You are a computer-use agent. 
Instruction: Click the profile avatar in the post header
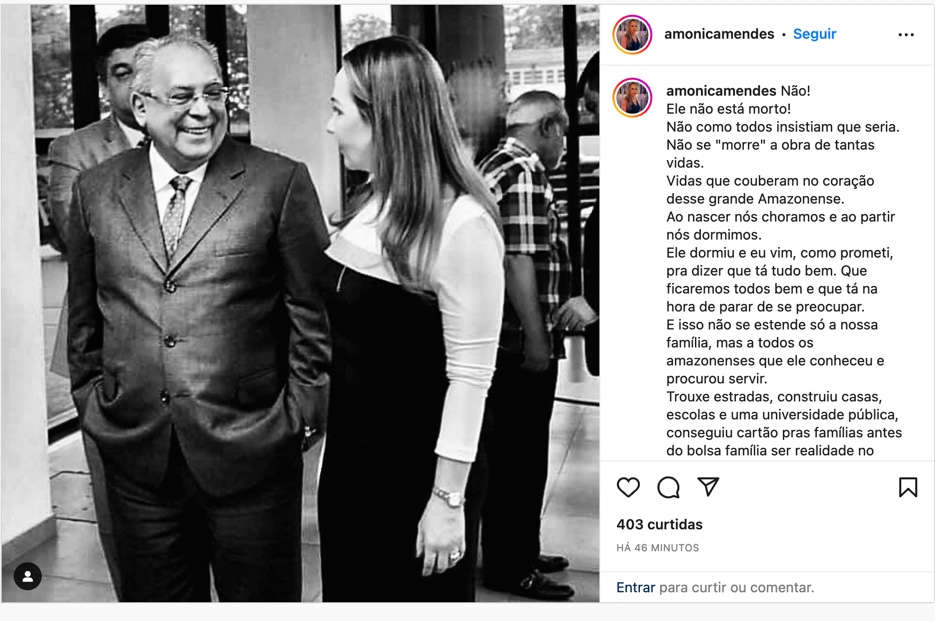click(x=633, y=34)
